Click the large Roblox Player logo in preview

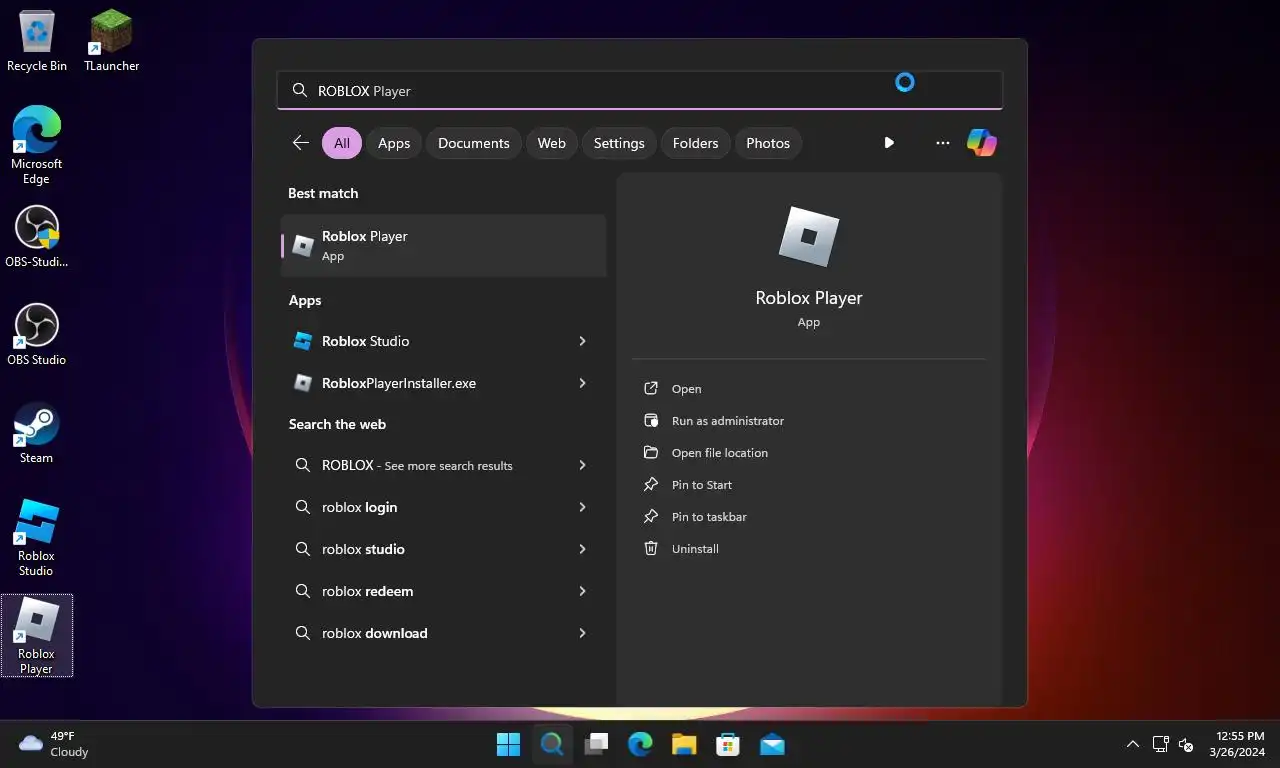pyautogui.click(x=809, y=237)
